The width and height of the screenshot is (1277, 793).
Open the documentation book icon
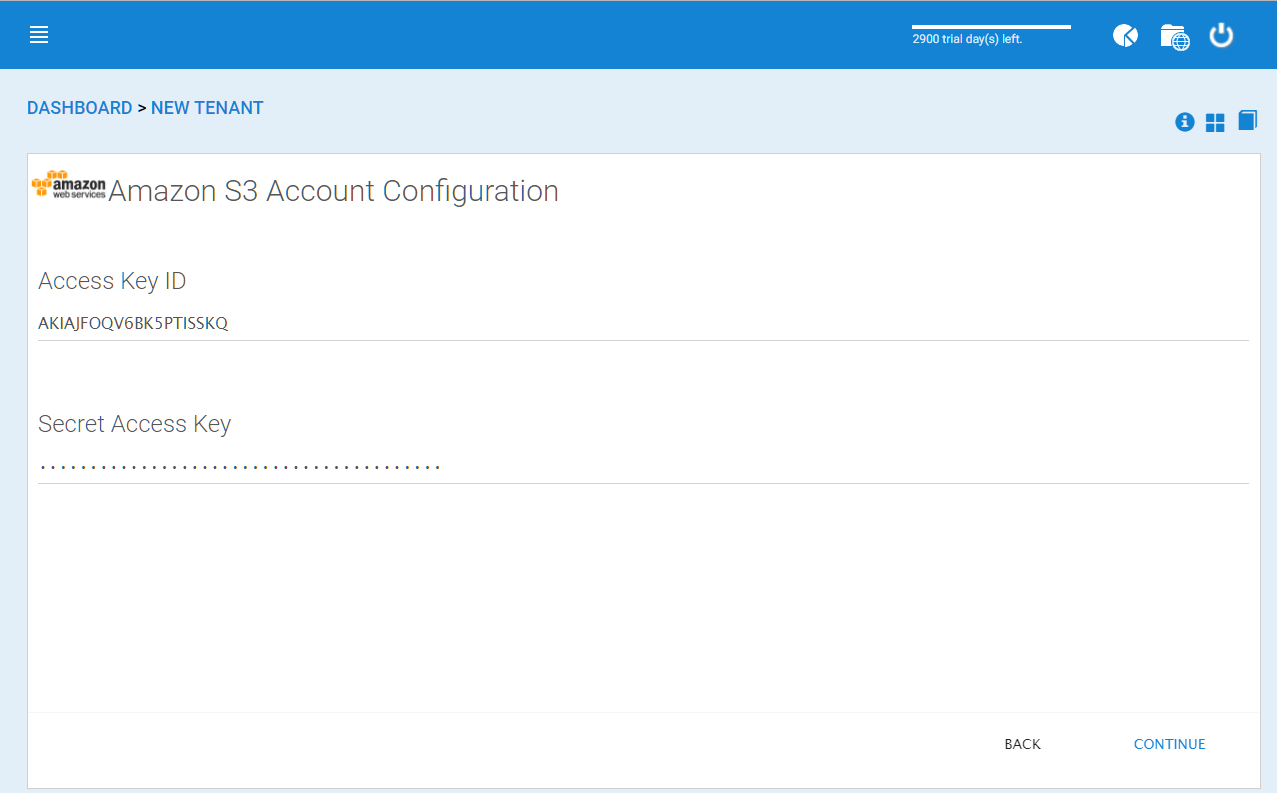(x=1247, y=121)
